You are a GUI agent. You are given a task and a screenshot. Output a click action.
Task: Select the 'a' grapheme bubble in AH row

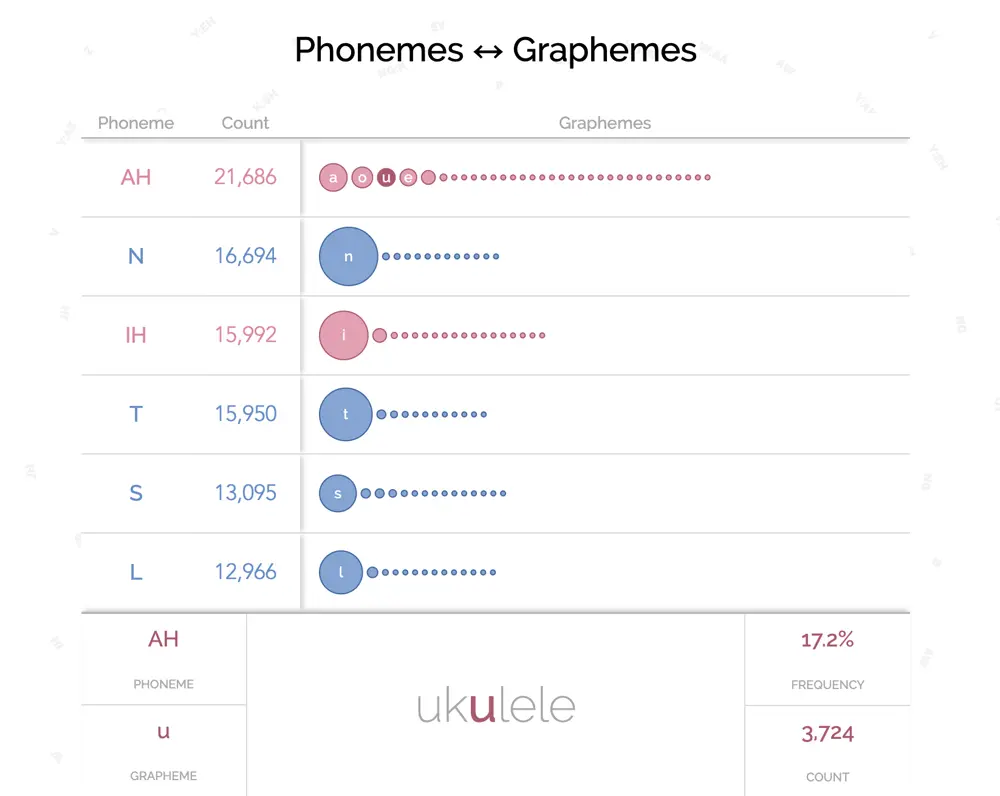click(x=333, y=177)
